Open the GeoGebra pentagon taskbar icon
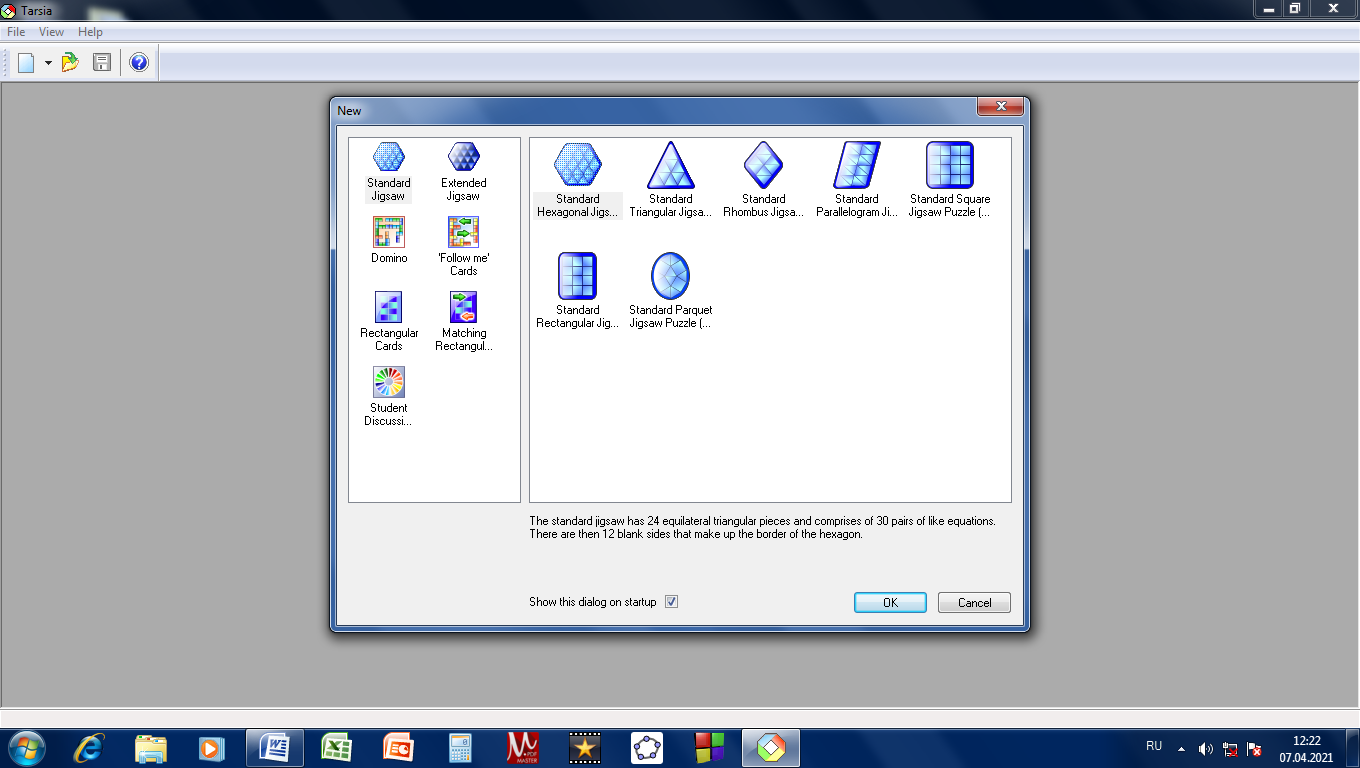The image size is (1360, 768). [647, 748]
